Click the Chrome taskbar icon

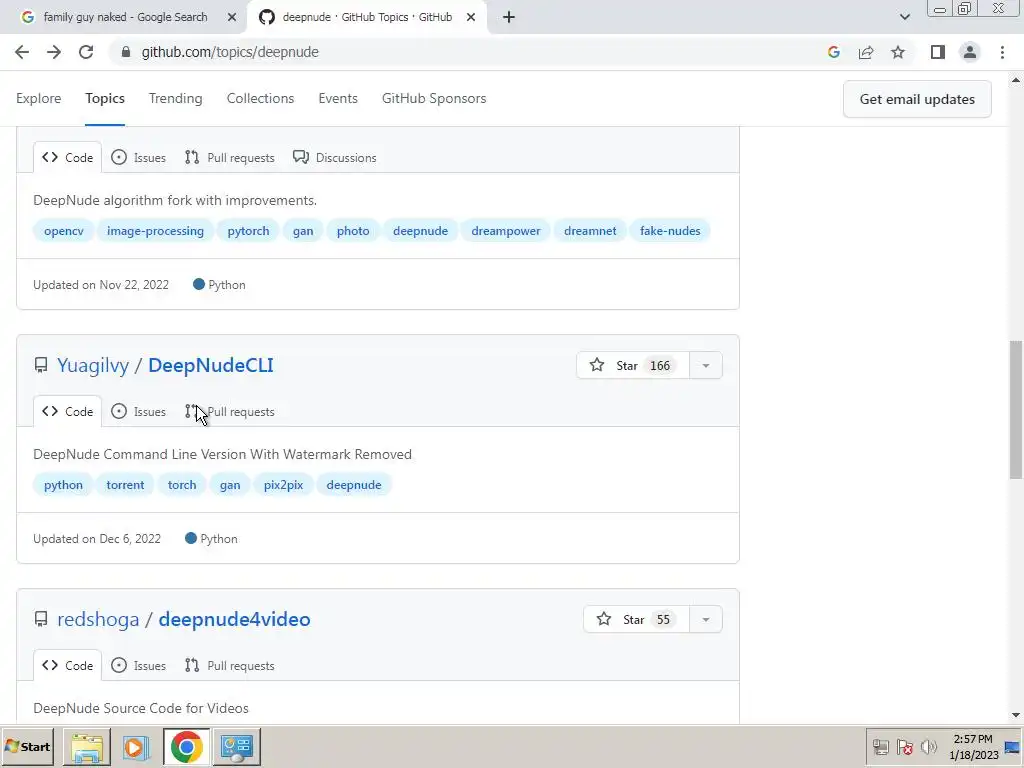[187, 747]
